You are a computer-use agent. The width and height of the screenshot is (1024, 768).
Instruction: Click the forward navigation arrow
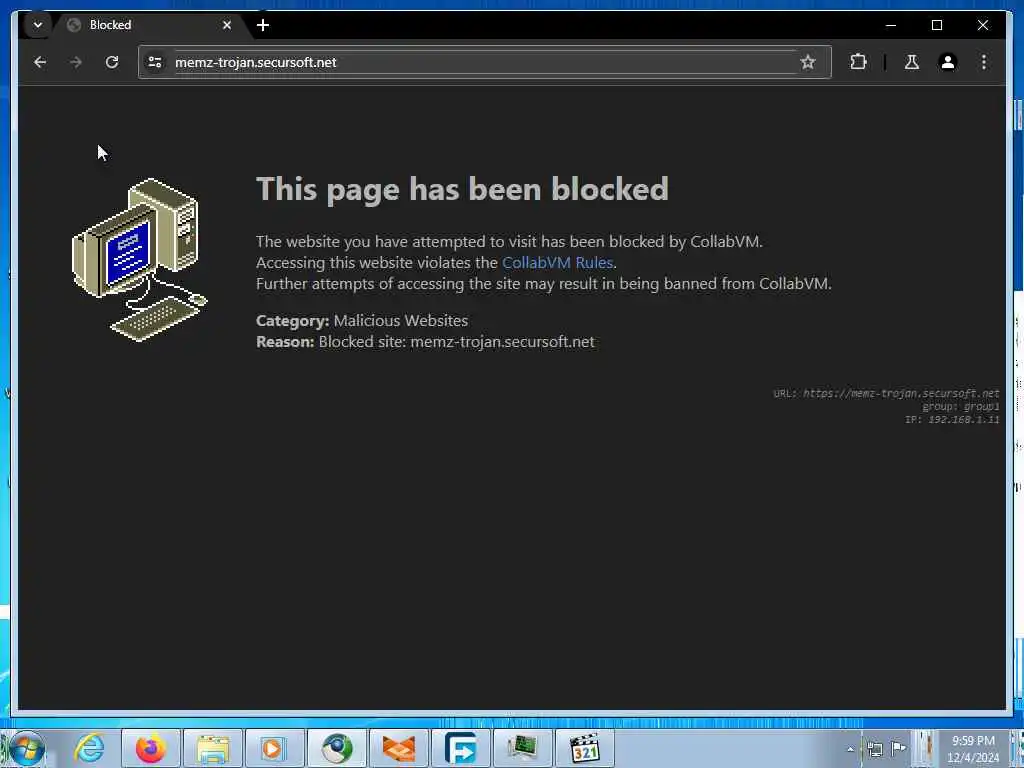coord(76,62)
